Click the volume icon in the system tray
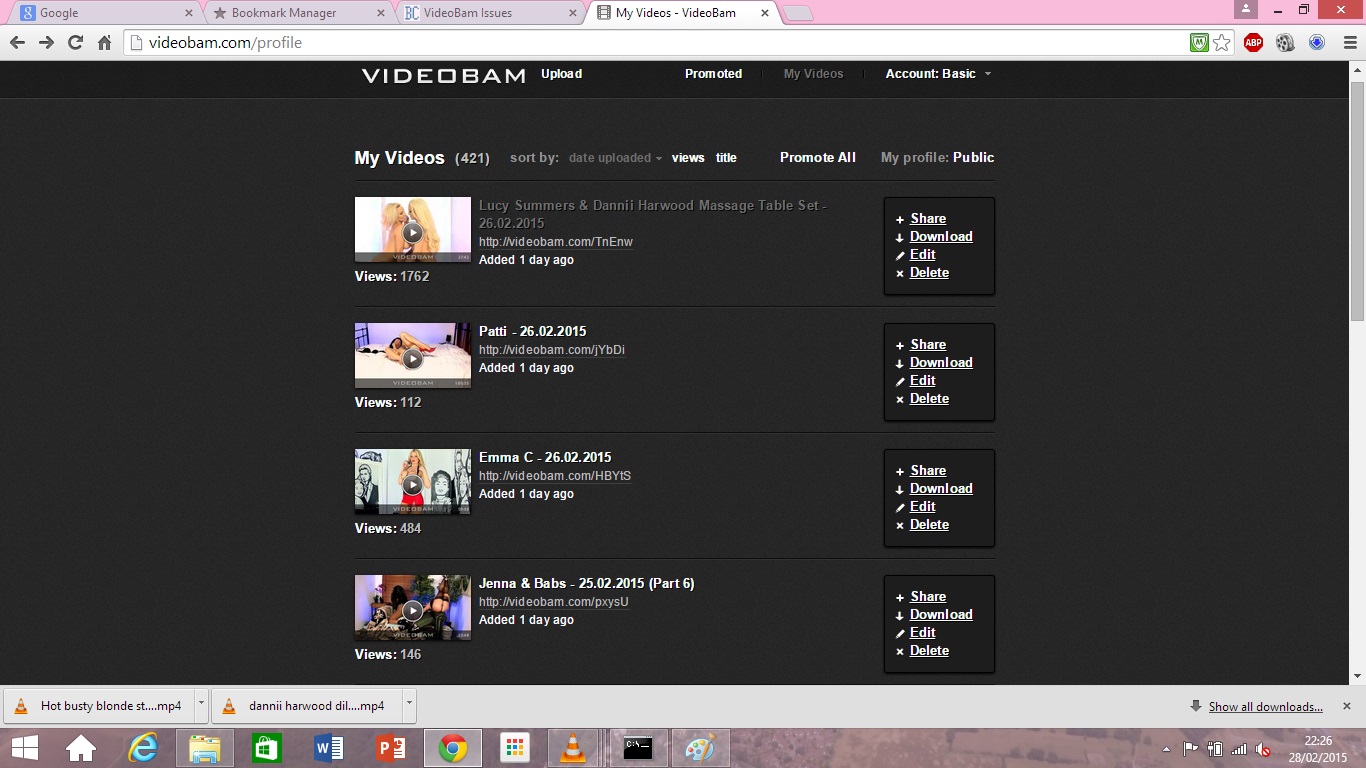 1264,749
